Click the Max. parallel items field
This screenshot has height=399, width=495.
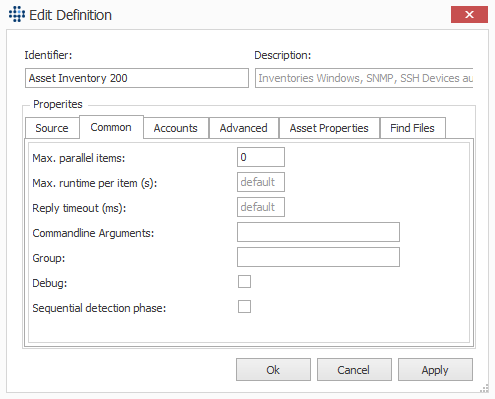pos(261,157)
